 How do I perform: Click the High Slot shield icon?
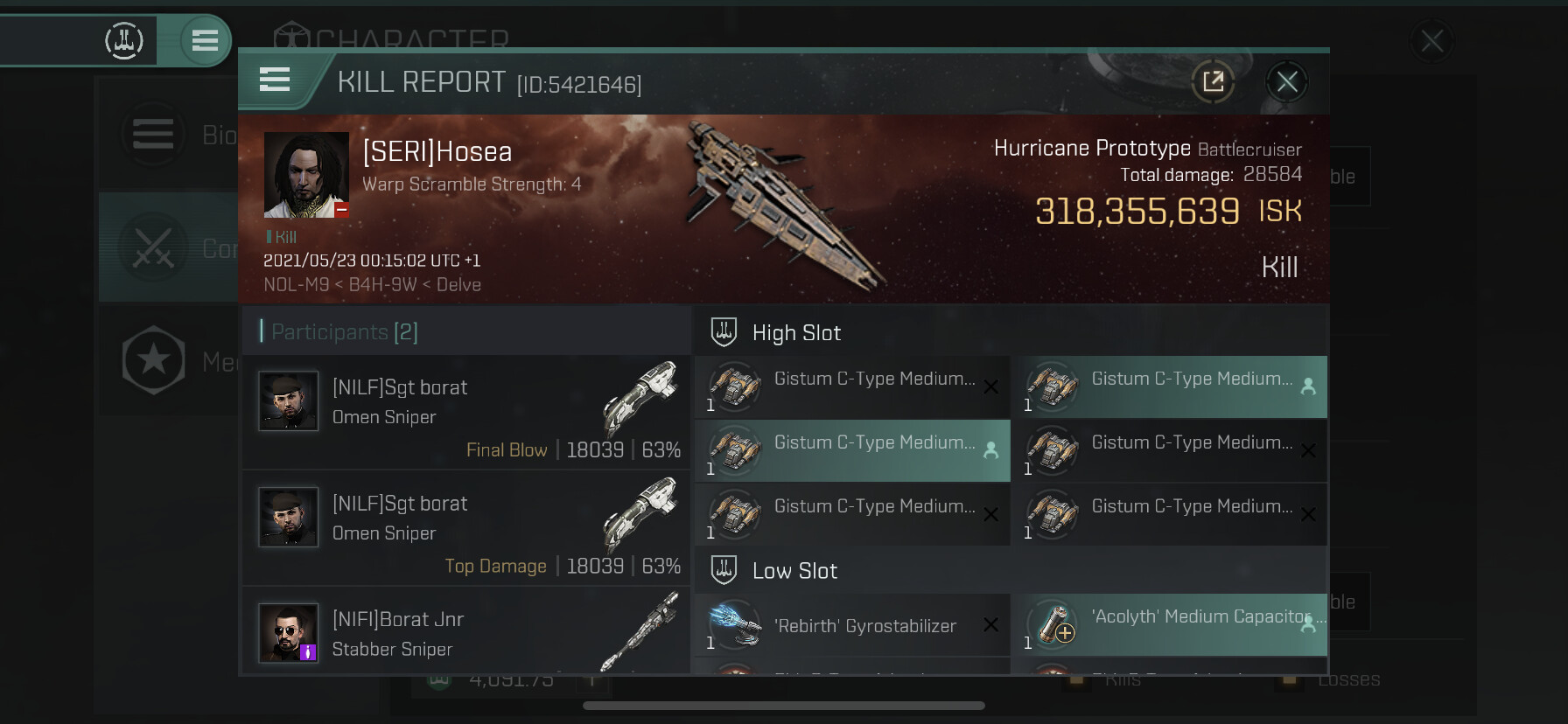click(x=724, y=332)
